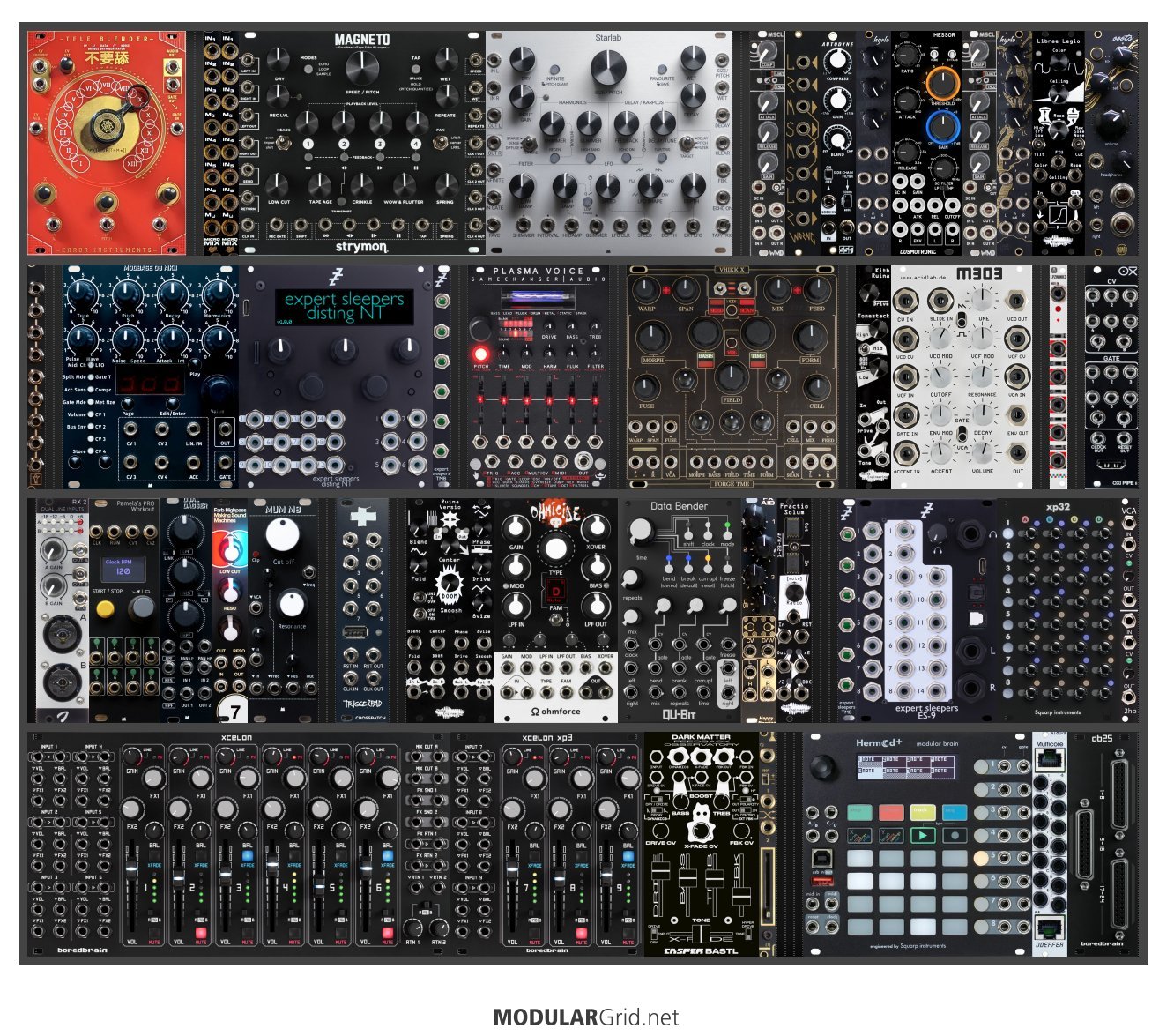Click the red D display on Ohmicide

(556, 593)
